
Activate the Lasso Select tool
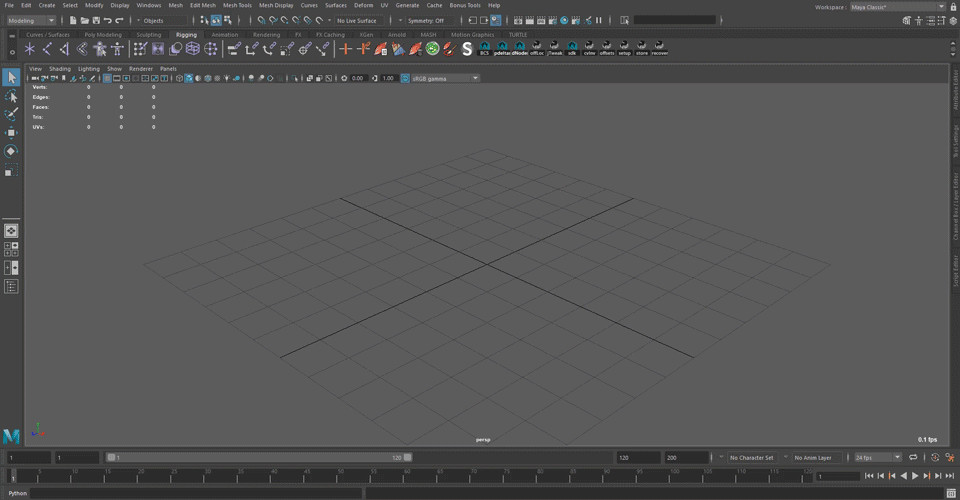tap(11, 96)
